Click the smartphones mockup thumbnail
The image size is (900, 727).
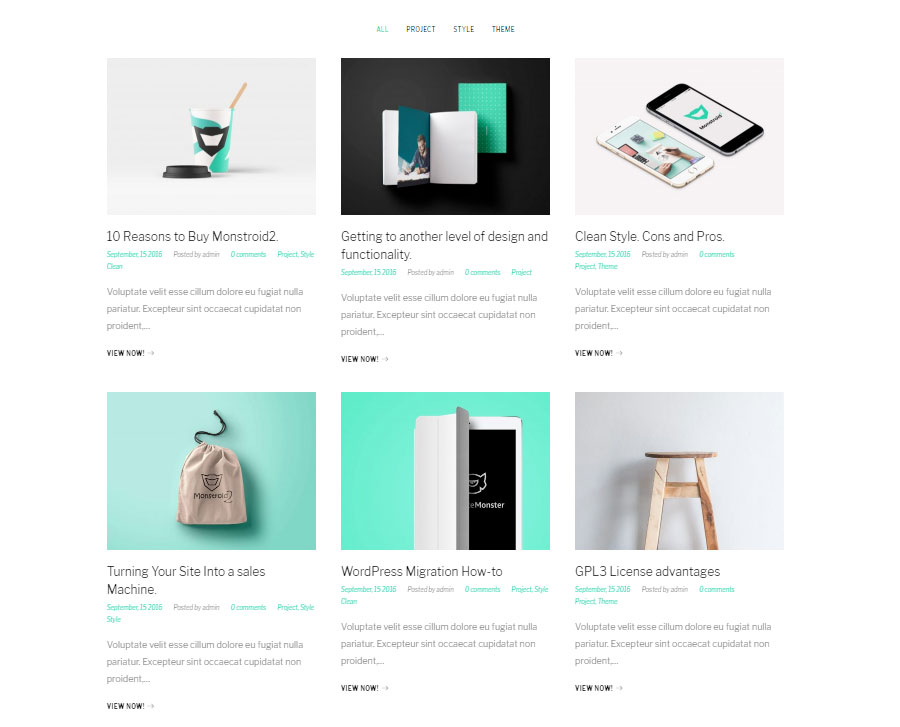point(679,137)
